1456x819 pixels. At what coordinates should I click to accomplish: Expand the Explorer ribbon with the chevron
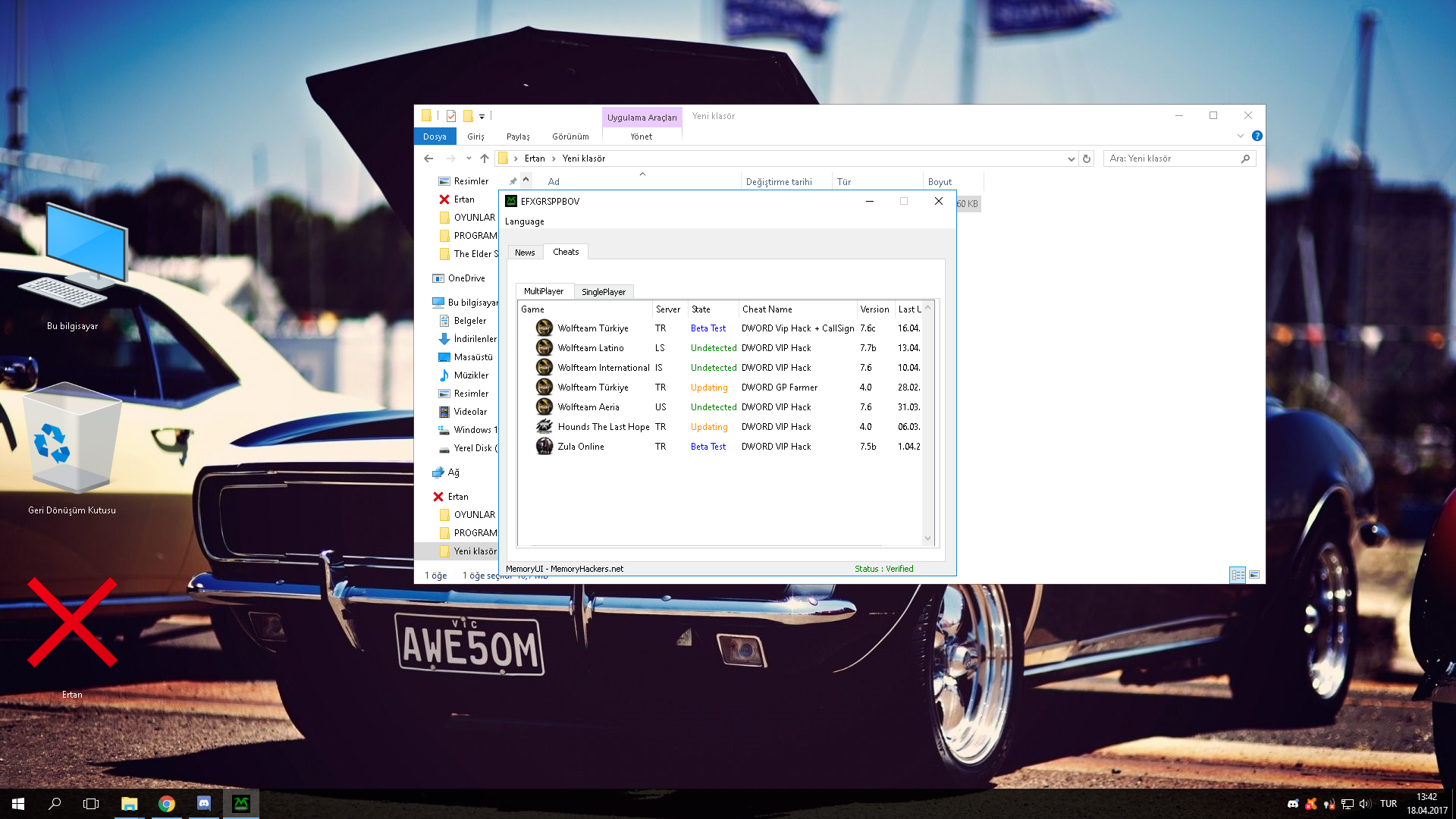[1241, 136]
